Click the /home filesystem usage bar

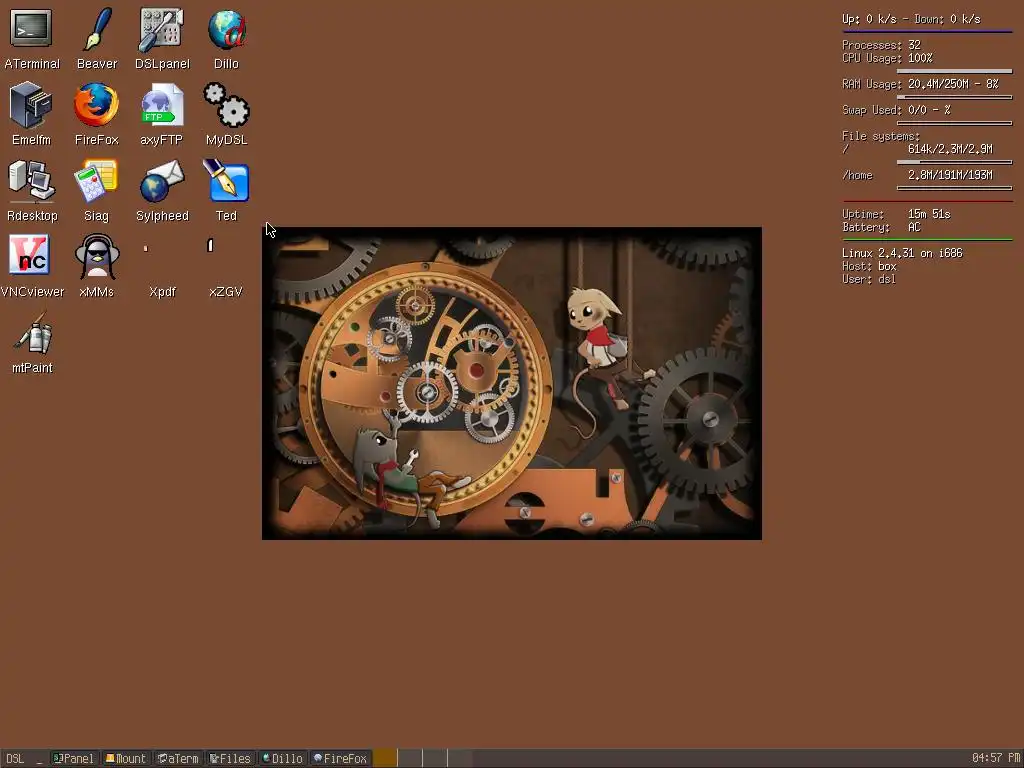tap(954, 188)
